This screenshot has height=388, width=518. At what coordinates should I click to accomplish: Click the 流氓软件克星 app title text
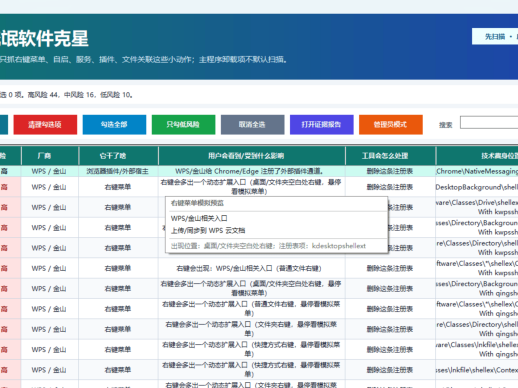point(44,38)
